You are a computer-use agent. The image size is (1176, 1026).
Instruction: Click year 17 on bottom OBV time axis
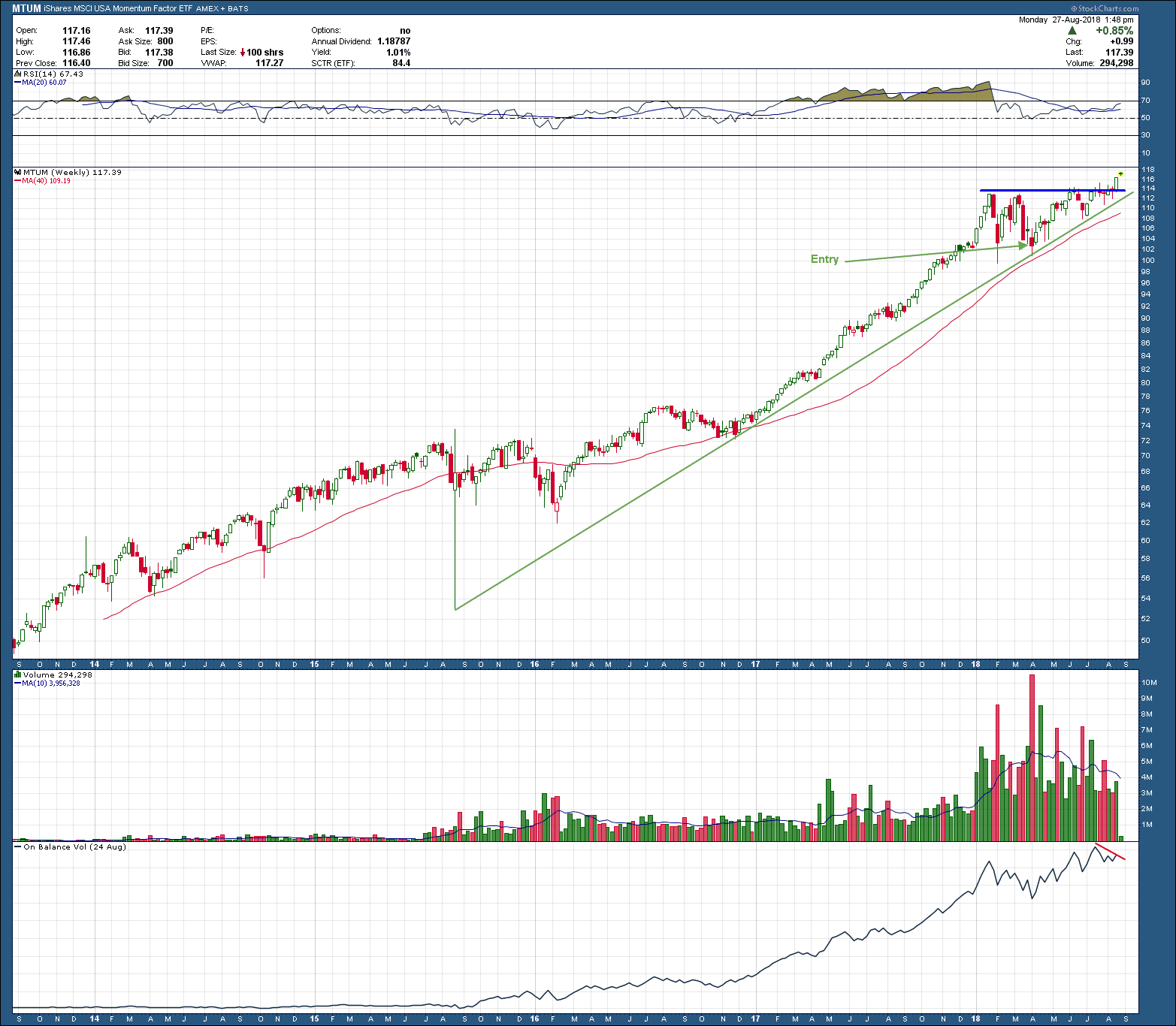point(755,1019)
